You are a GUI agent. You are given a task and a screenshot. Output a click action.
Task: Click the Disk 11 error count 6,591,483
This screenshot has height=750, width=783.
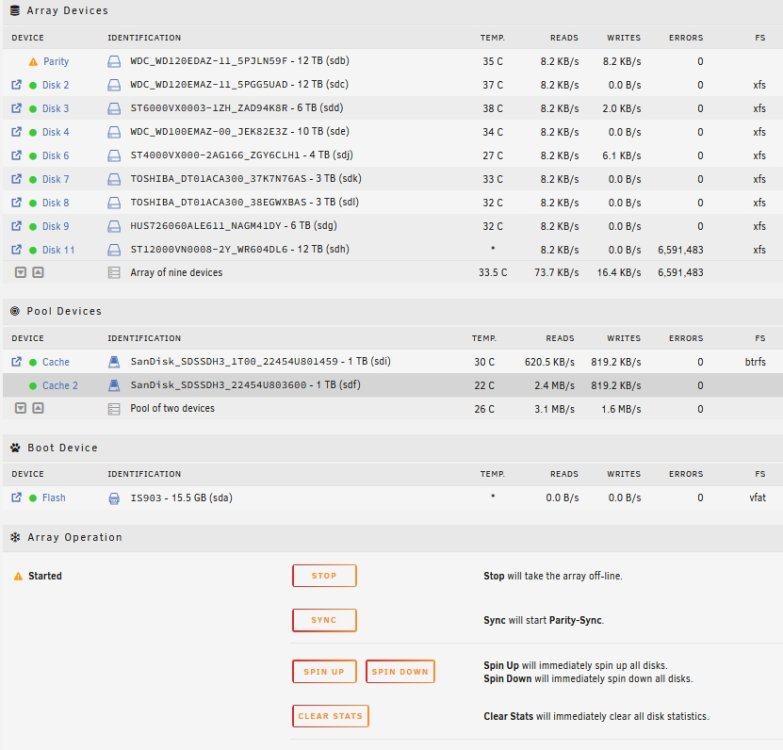[x=680, y=250]
